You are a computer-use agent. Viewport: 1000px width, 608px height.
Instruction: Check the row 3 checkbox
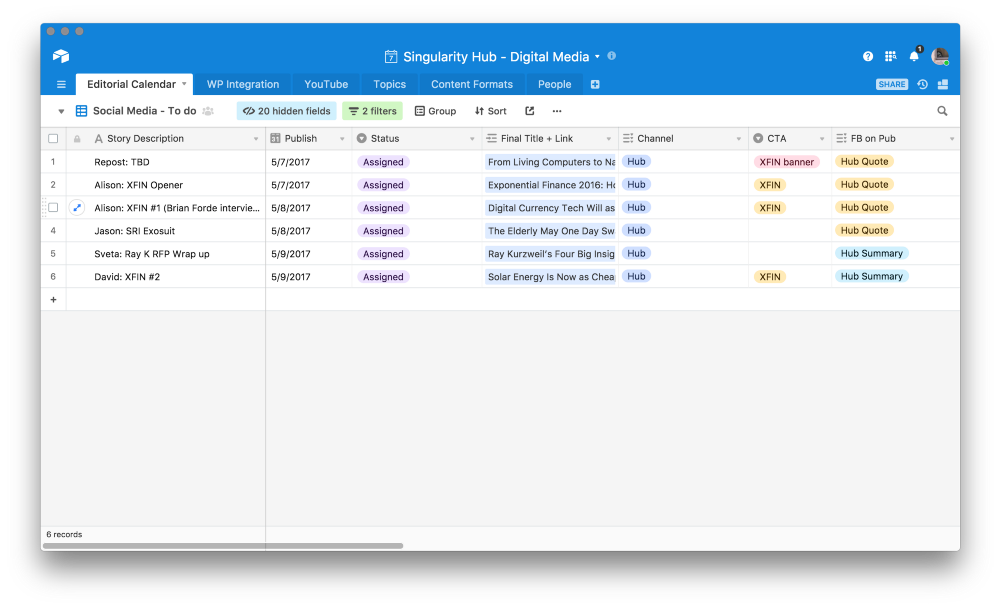[53, 207]
